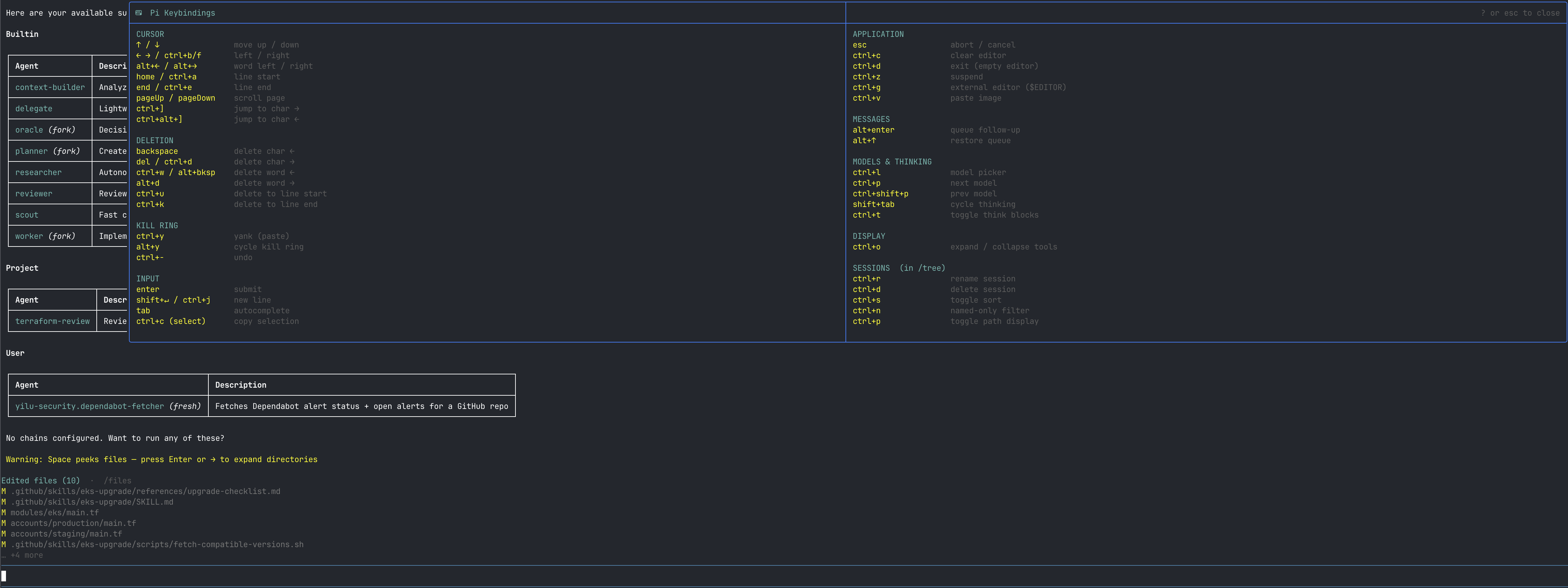This screenshot has height=588, width=1568.
Task: Select the context-builder agent name
Action: tap(50, 87)
